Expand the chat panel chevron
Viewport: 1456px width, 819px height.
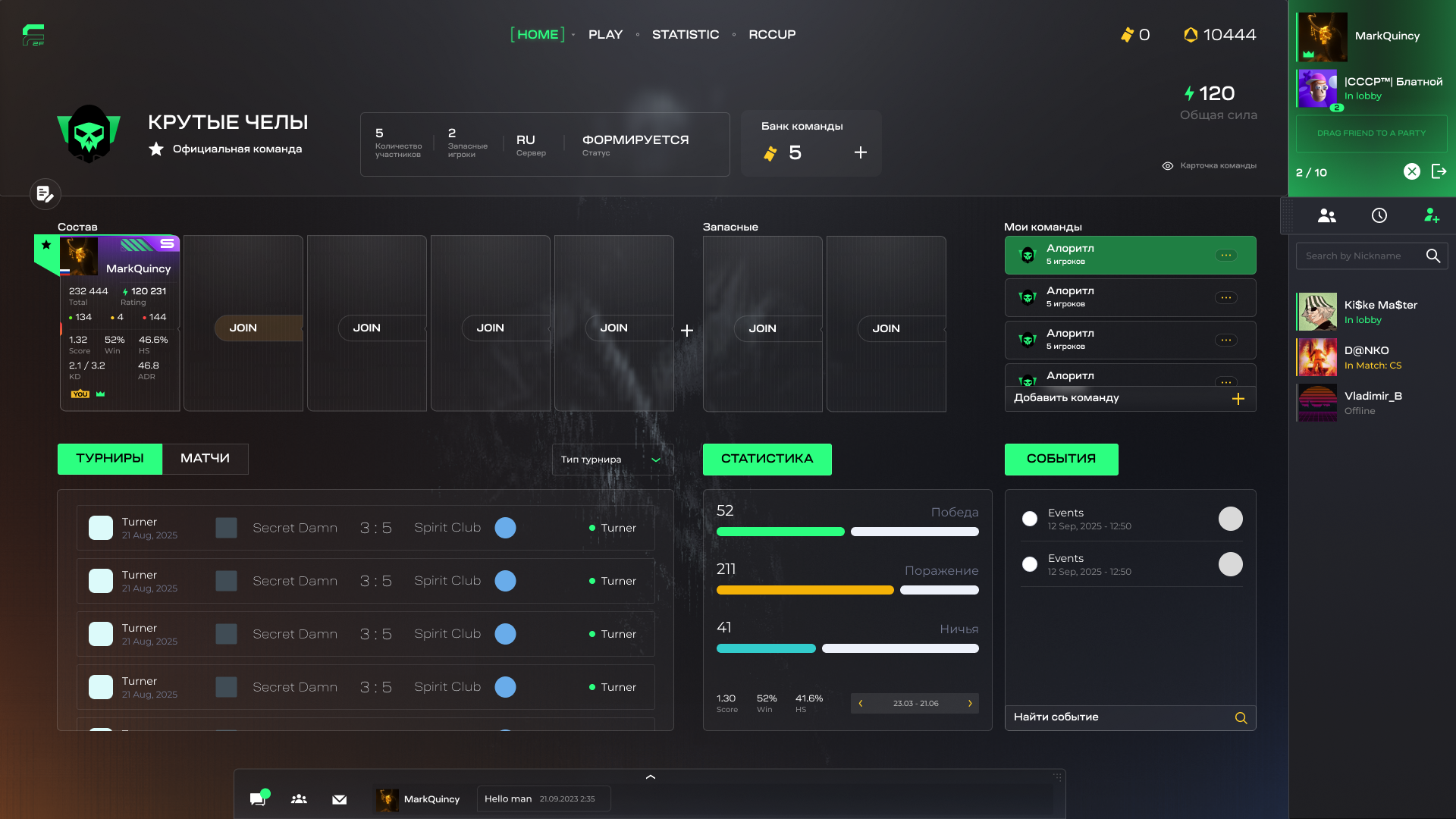[650, 777]
